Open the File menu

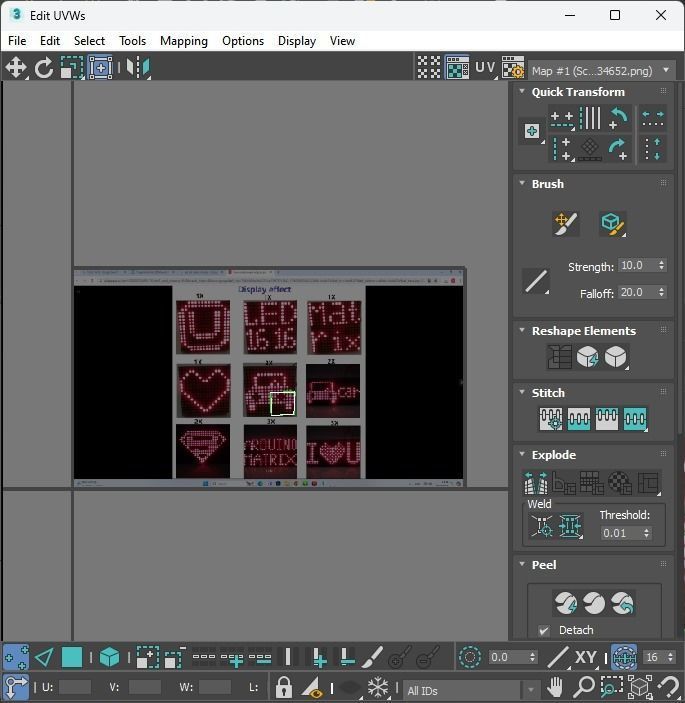coord(17,41)
